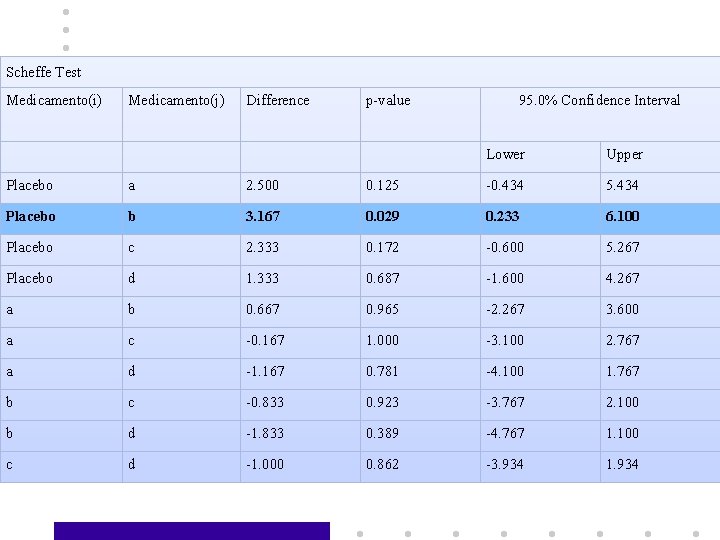Screen dimensions: 720x540
Task: Select upper bound 1.100
Action: coord(623,433)
